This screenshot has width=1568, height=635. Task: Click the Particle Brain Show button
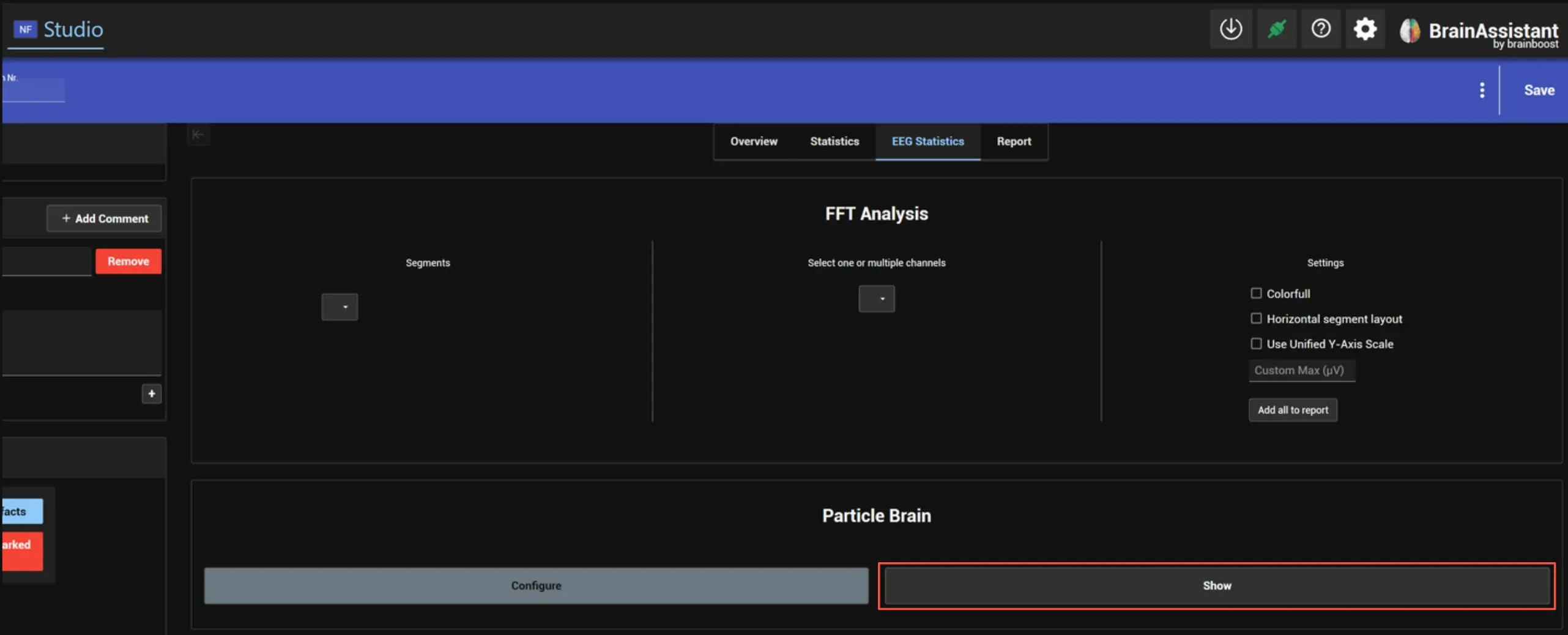pyautogui.click(x=1216, y=585)
